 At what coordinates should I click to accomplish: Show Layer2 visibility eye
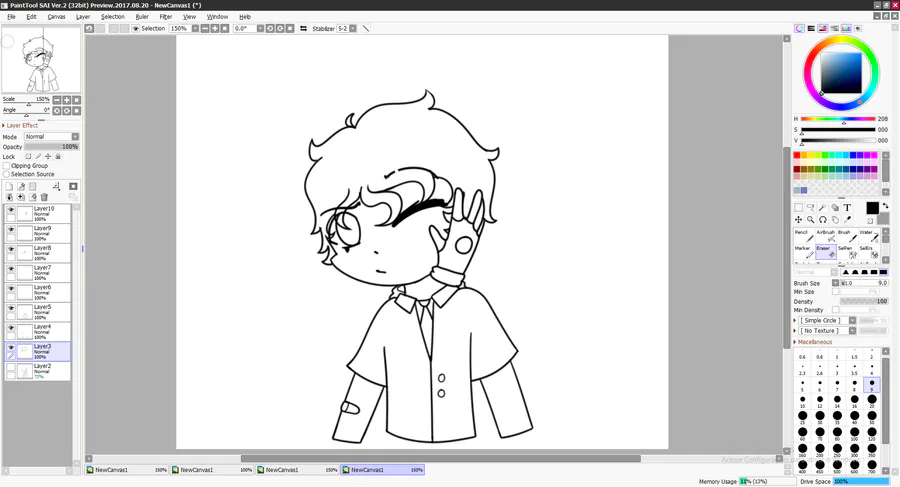[11, 367]
